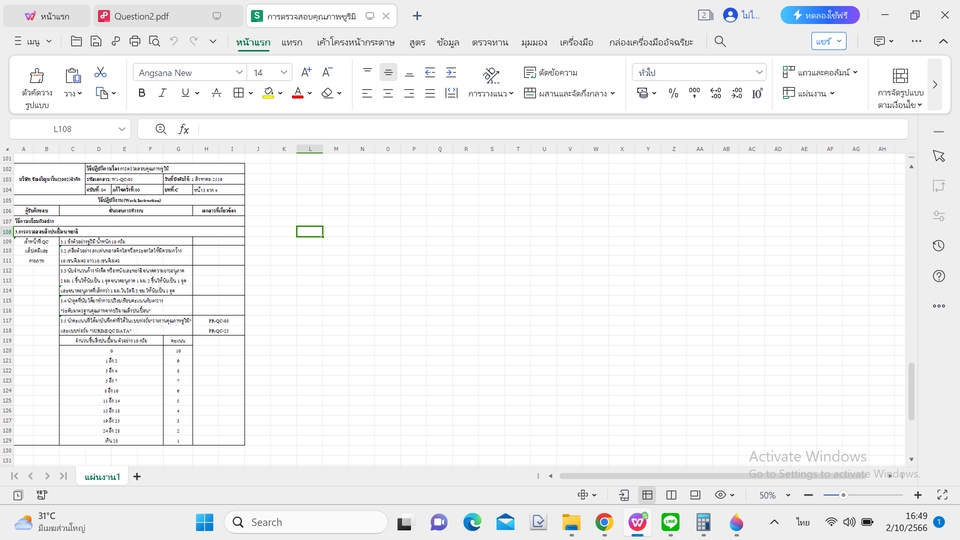
Task: Open the Merge and Center dropdown
Action: pyautogui.click(x=612, y=94)
